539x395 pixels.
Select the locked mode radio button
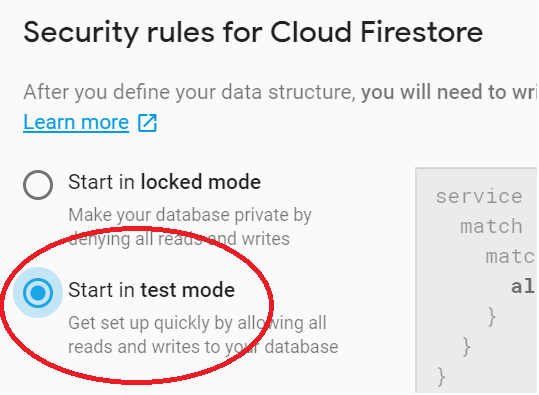(x=38, y=185)
